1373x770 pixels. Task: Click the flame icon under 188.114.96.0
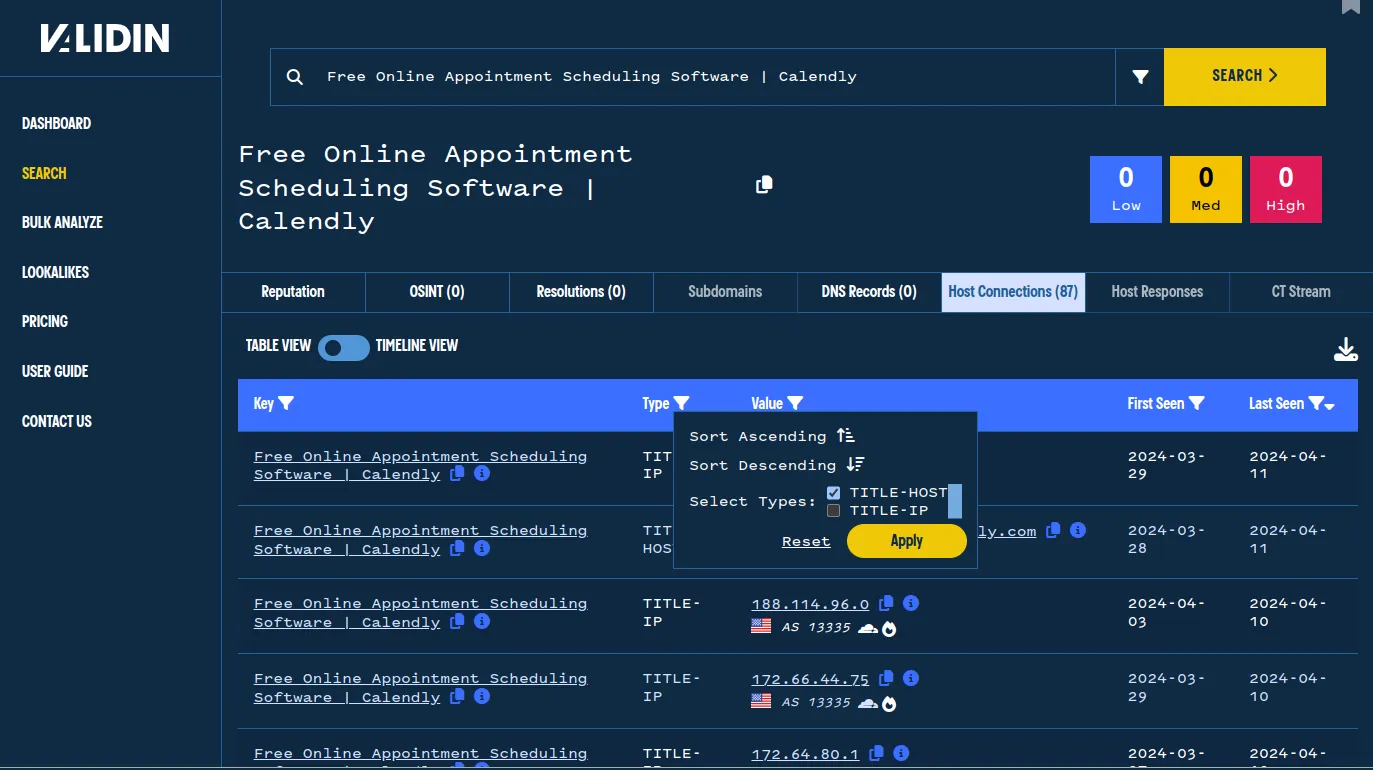point(889,629)
